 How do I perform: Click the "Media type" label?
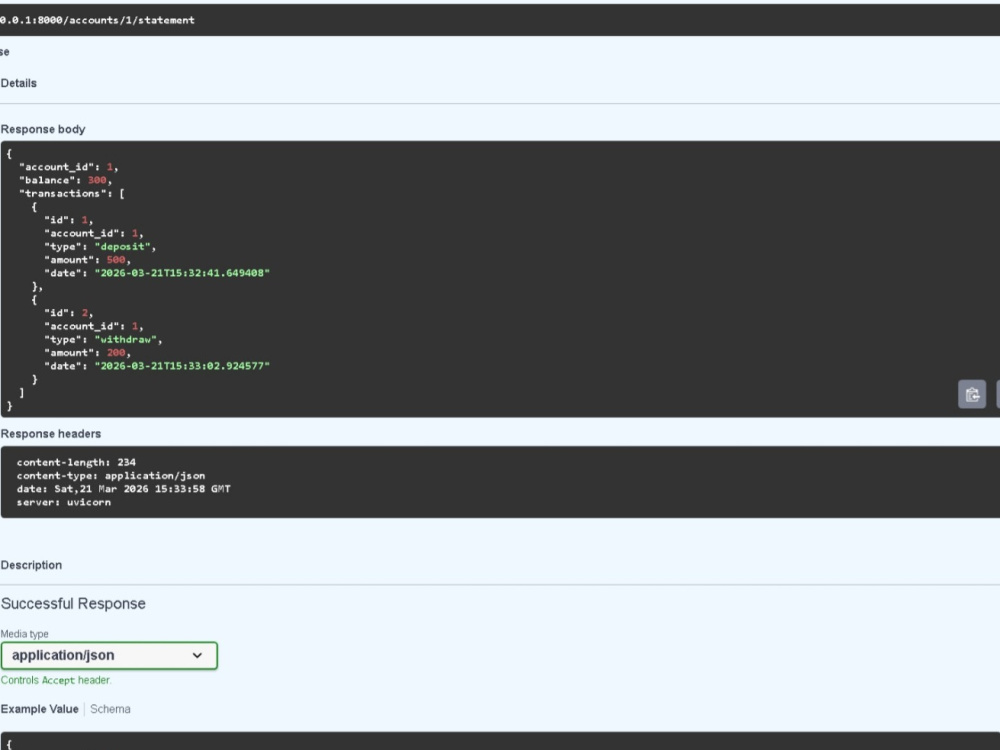pos(24,634)
